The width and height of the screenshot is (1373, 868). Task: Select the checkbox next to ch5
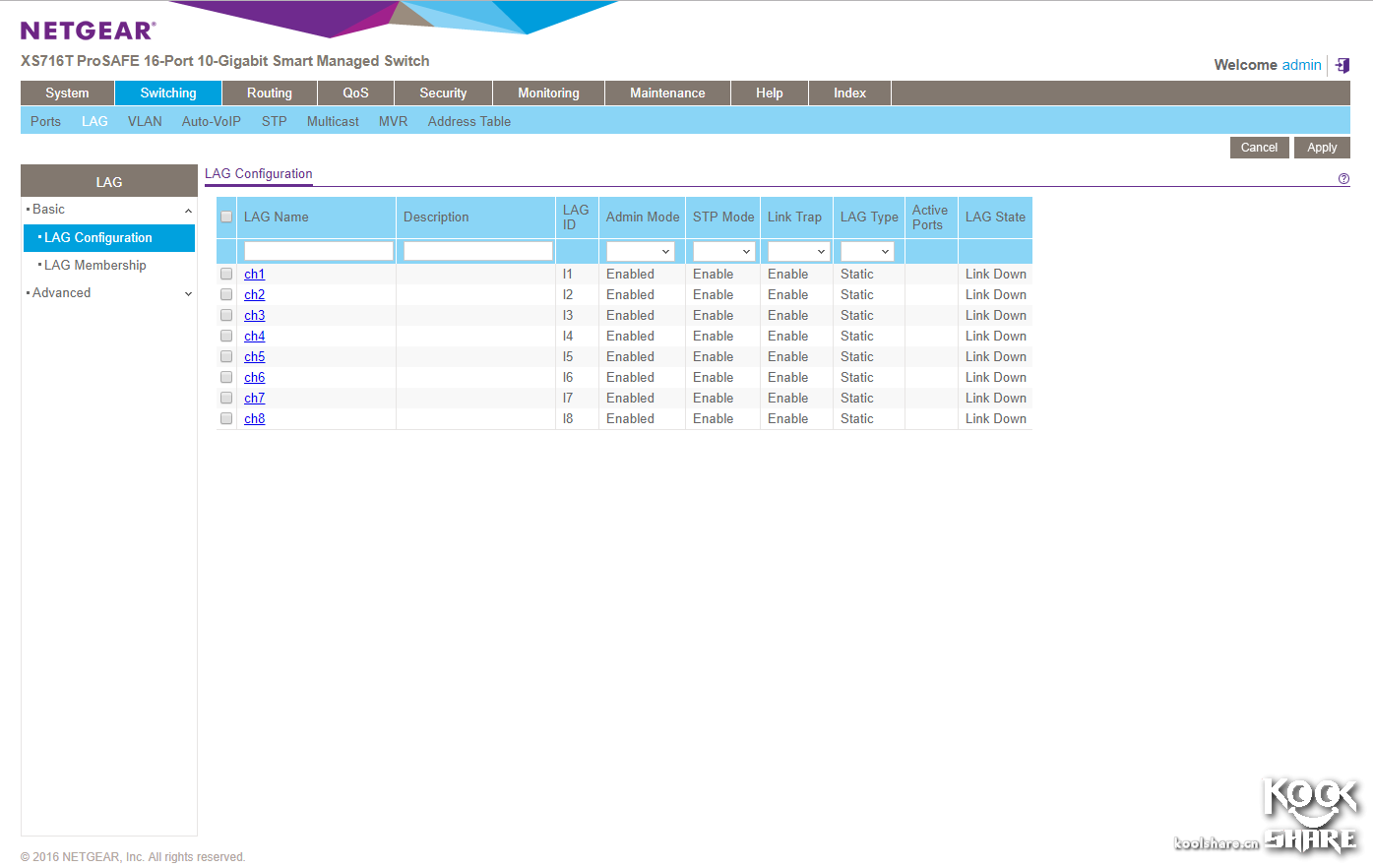point(226,356)
